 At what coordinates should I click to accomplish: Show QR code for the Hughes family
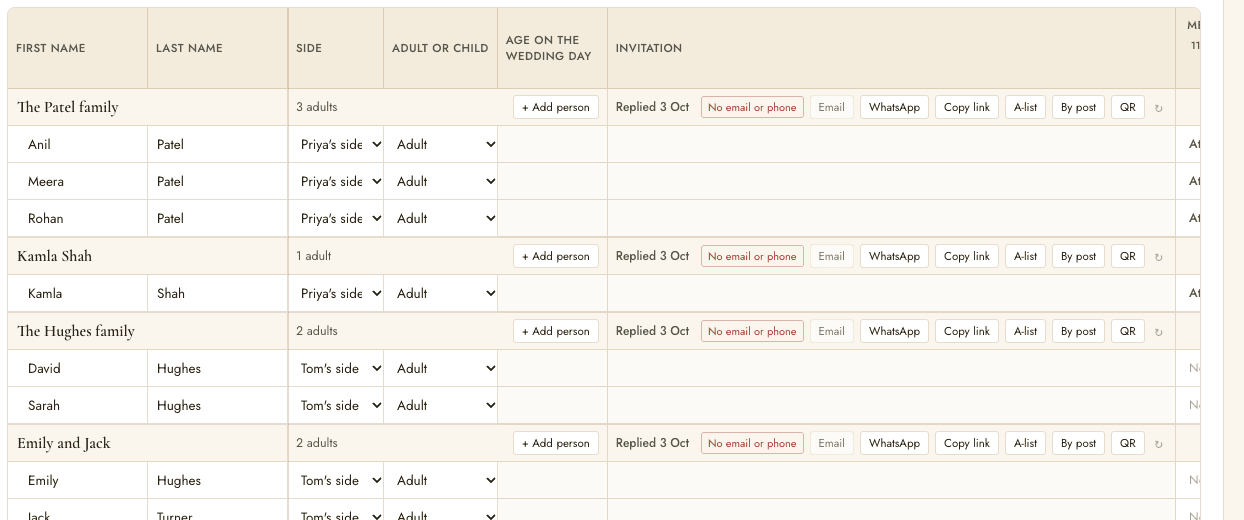[x=1128, y=331]
